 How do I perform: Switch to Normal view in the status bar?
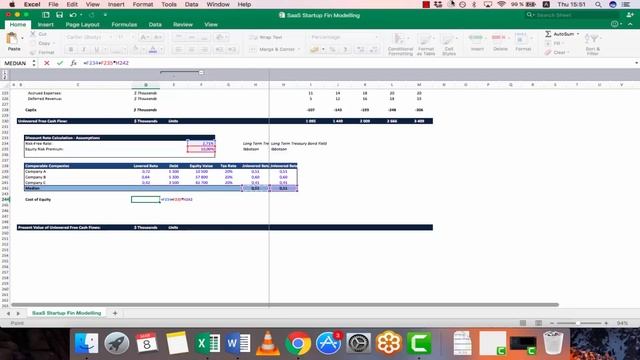coord(523,323)
